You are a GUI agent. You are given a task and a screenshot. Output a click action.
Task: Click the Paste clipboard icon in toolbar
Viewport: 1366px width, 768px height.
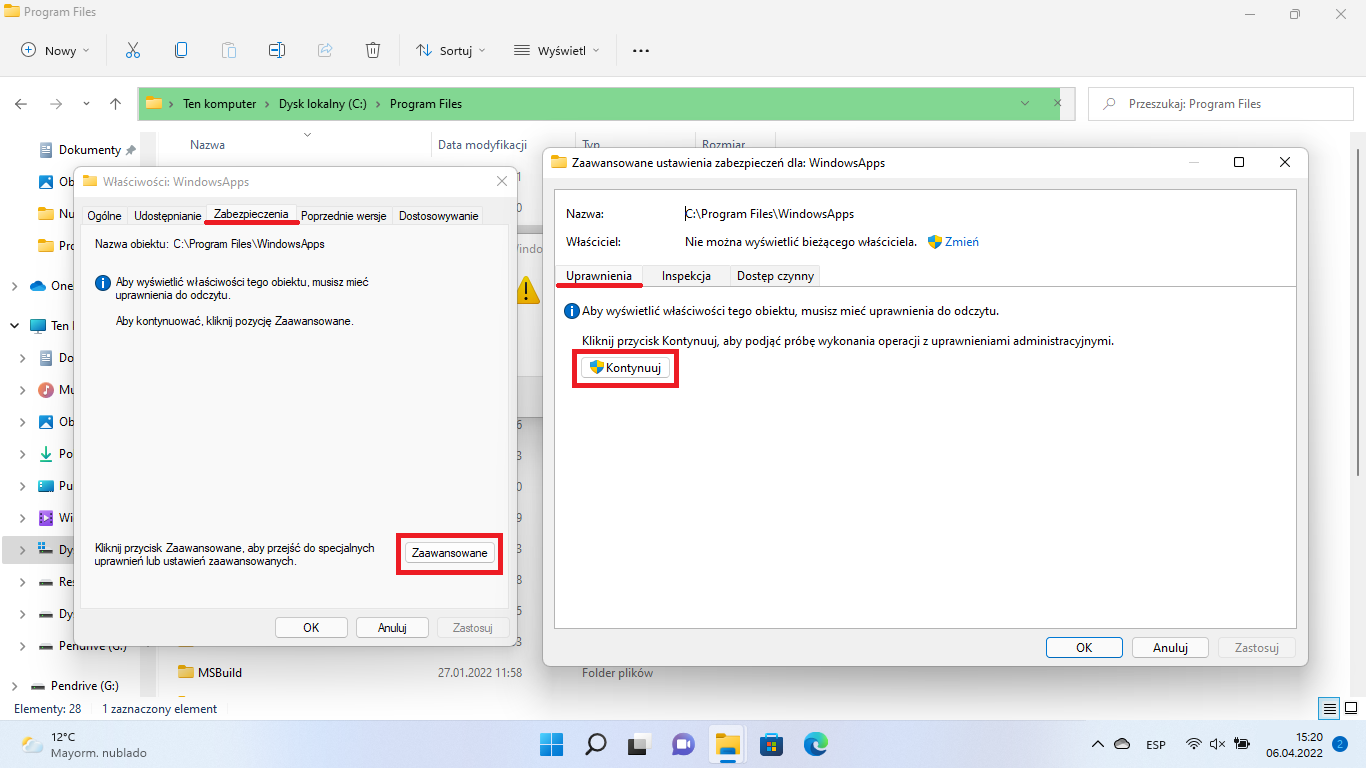229,50
